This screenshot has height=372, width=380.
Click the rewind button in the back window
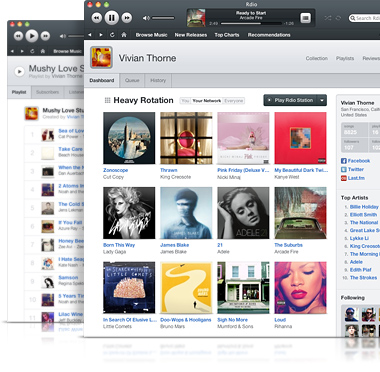18,36
